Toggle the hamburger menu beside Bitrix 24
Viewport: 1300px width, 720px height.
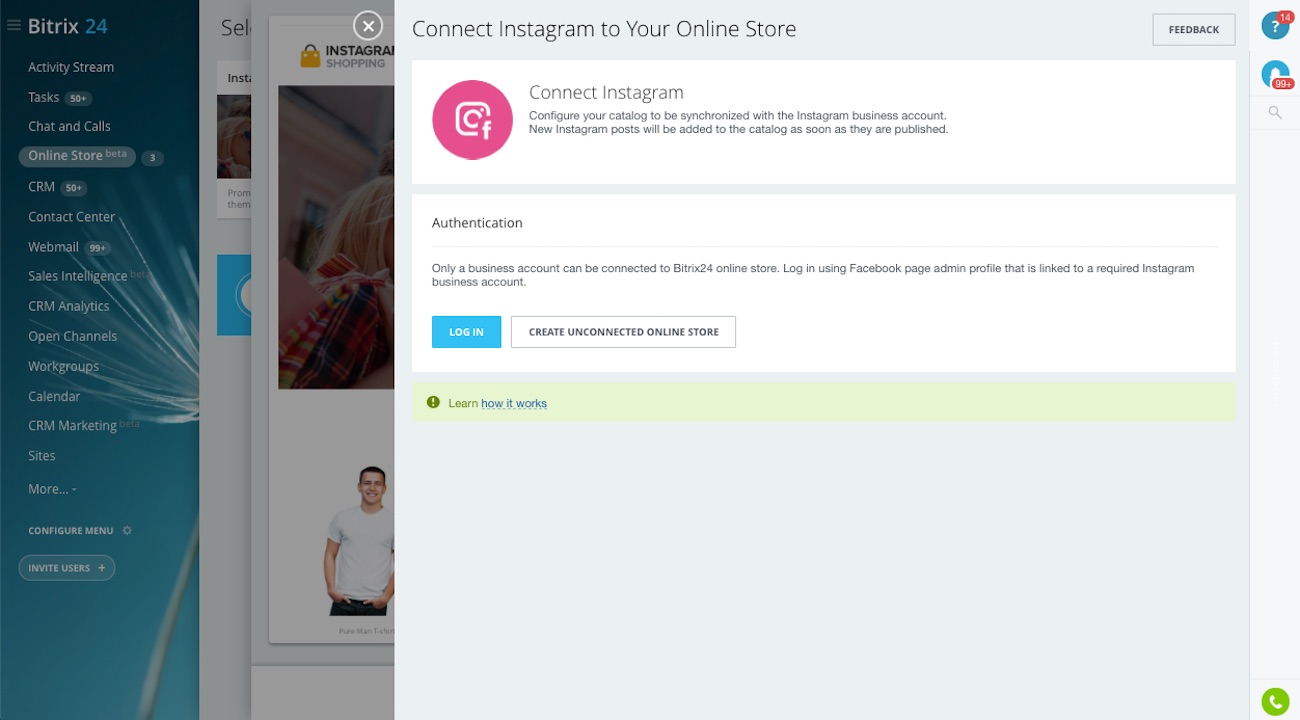click(x=14, y=26)
